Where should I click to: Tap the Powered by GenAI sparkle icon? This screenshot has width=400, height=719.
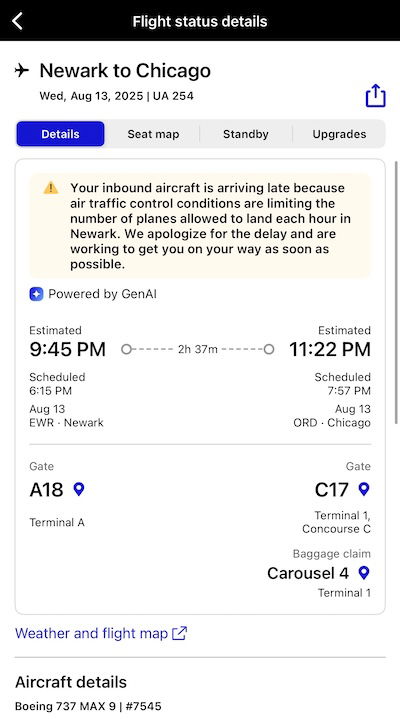[x=36, y=294]
